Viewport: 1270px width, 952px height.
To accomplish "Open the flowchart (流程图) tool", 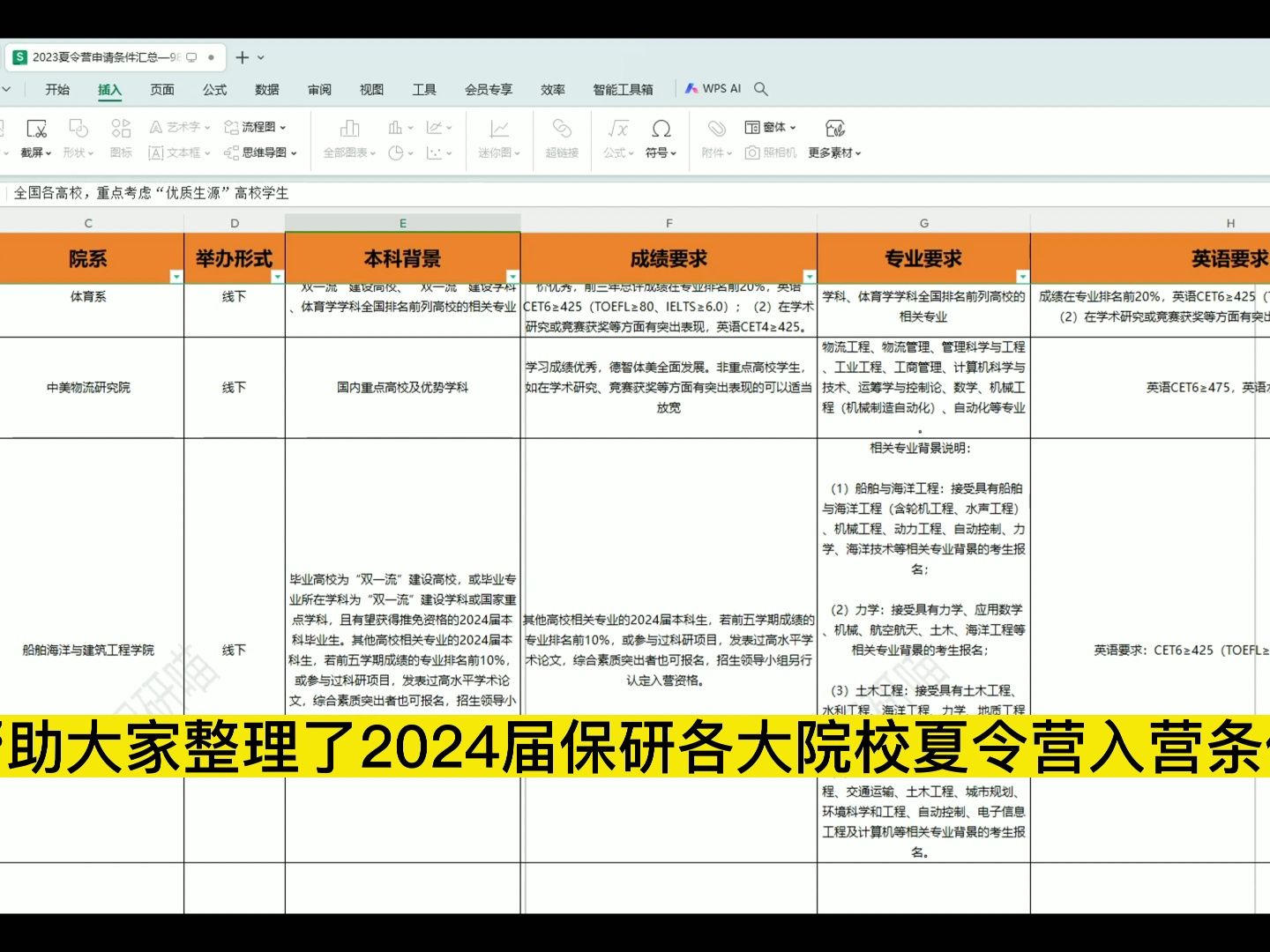I will click(255, 127).
